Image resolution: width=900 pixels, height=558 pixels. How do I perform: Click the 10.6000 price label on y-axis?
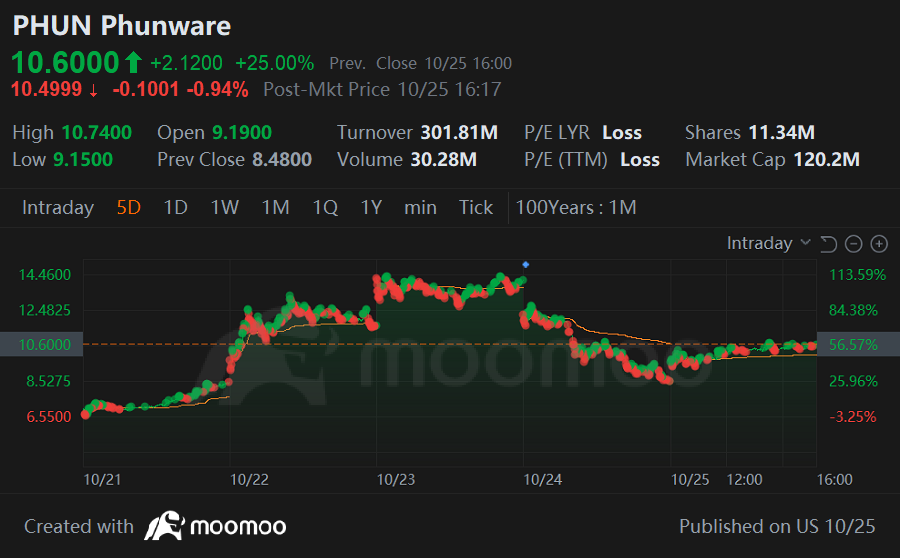[x=45, y=344]
